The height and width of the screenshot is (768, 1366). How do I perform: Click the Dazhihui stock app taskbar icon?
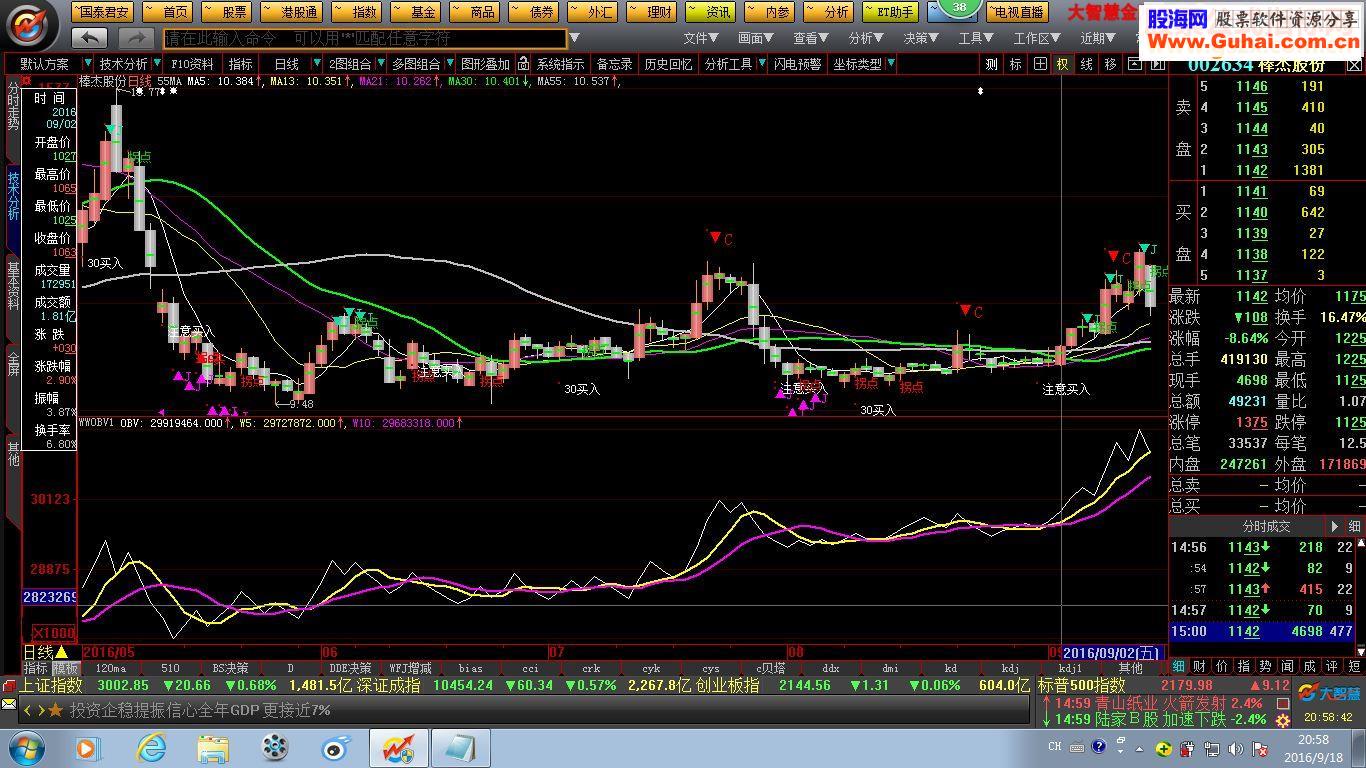[399, 748]
